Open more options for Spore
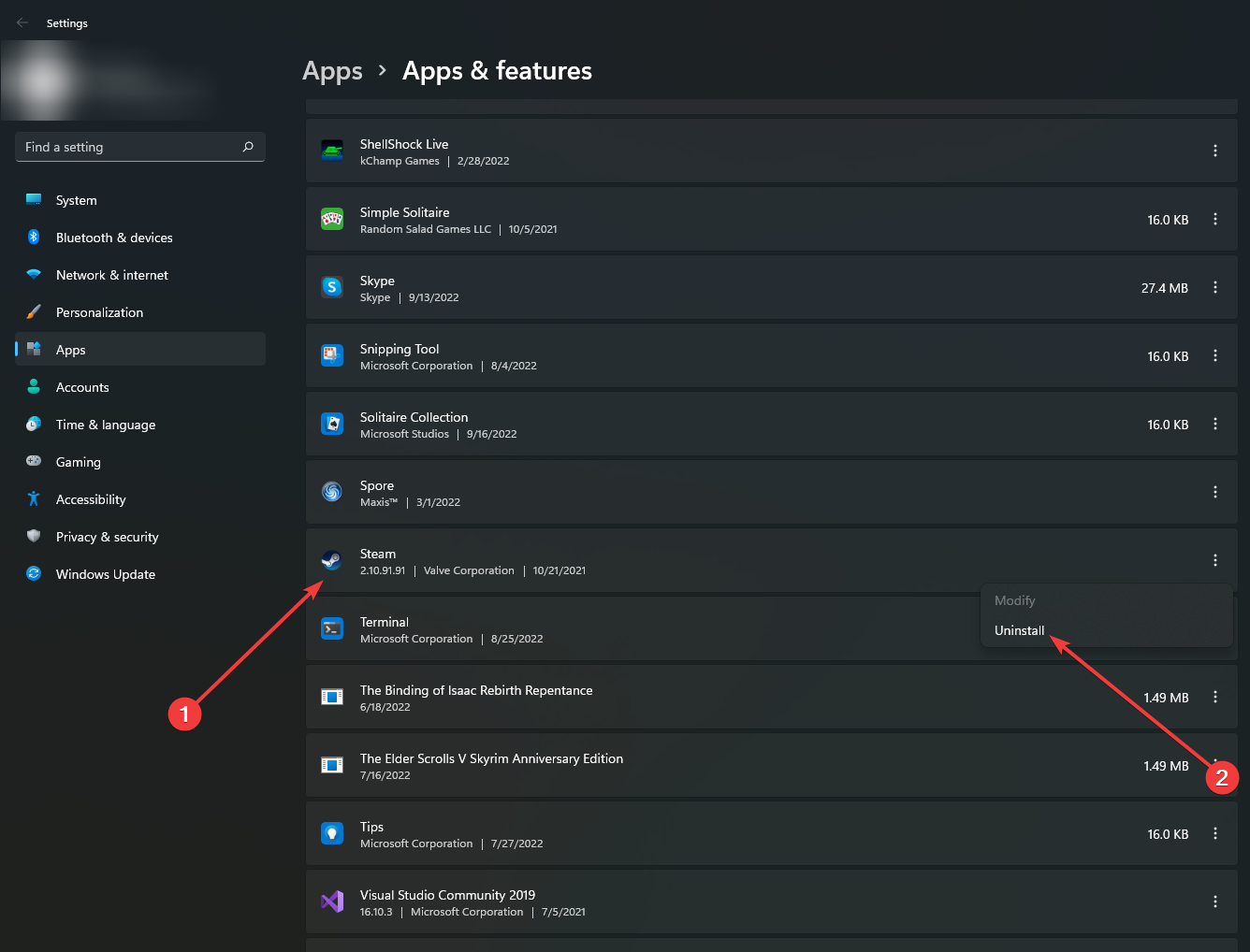The height and width of the screenshot is (952, 1250). click(1215, 492)
